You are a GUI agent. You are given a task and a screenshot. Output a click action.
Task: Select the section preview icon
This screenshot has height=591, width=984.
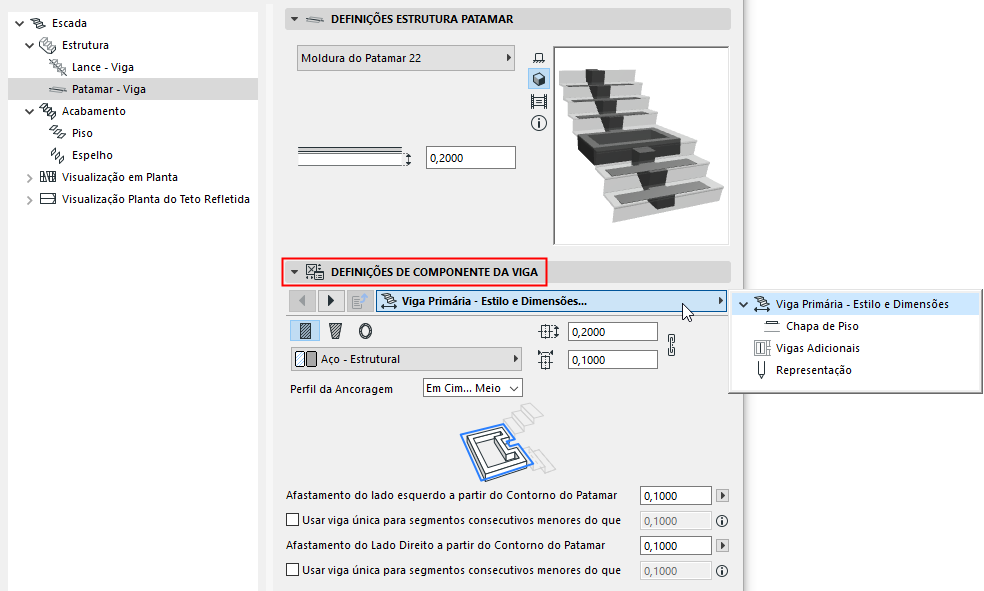click(x=538, y=101)
